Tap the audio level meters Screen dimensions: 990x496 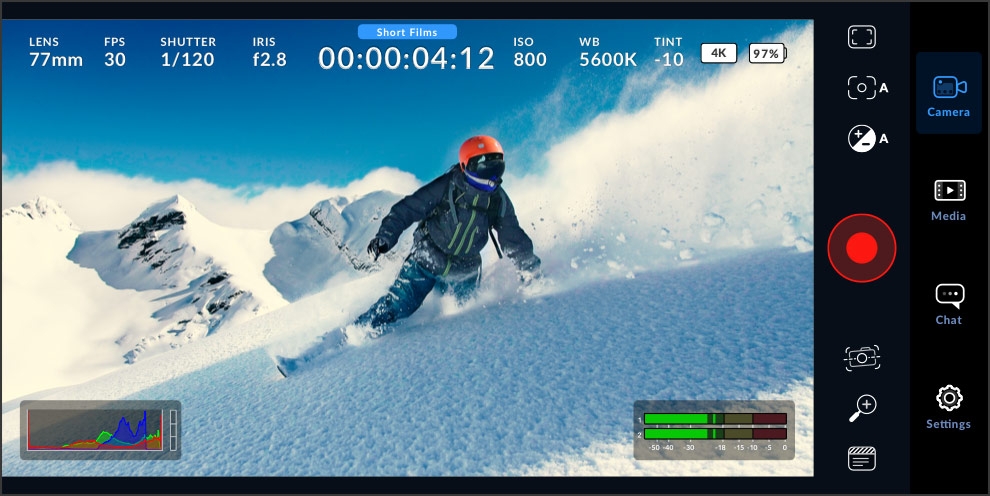[x=714, y=430]
